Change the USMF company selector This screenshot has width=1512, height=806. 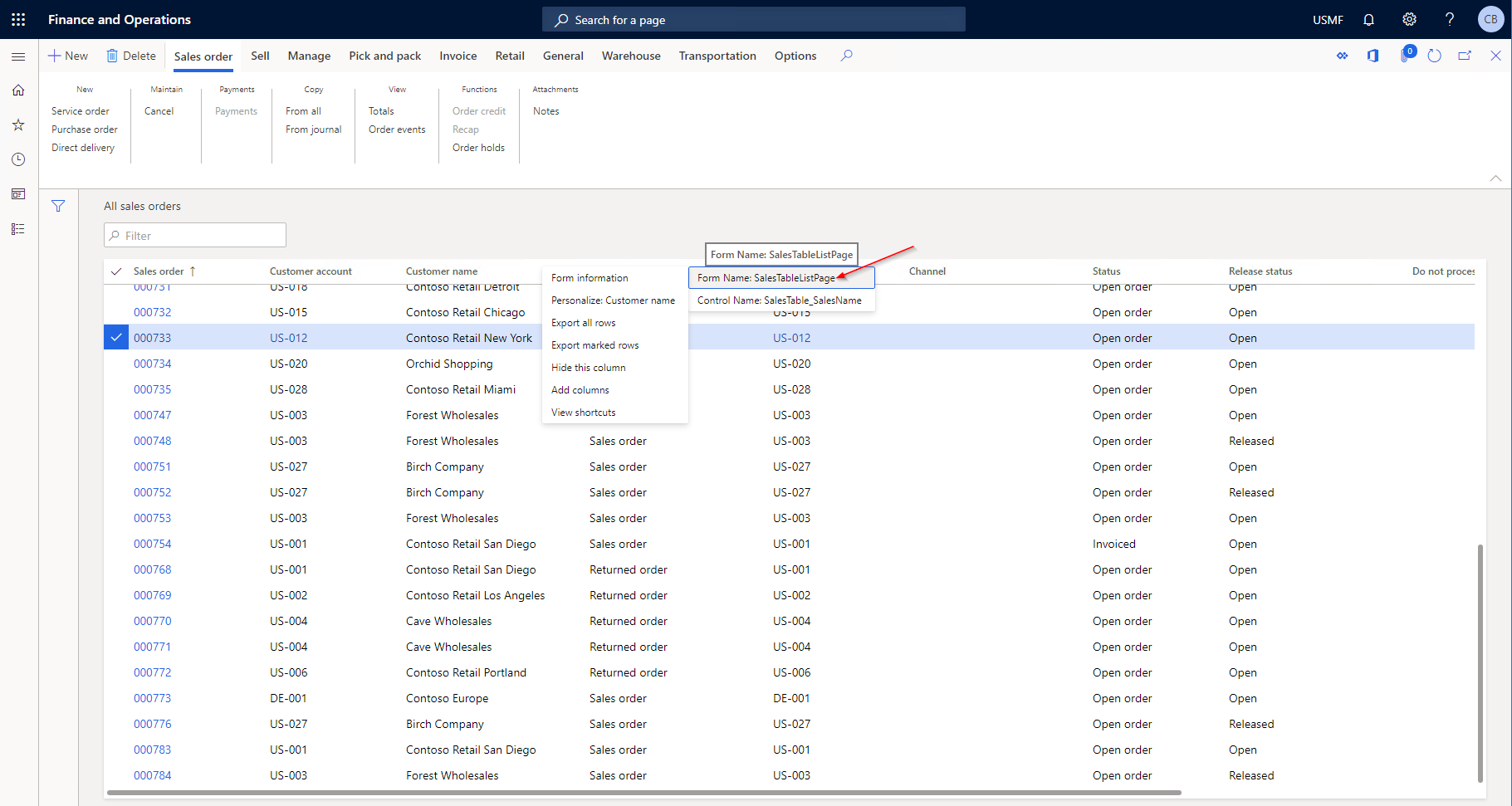1328,20
